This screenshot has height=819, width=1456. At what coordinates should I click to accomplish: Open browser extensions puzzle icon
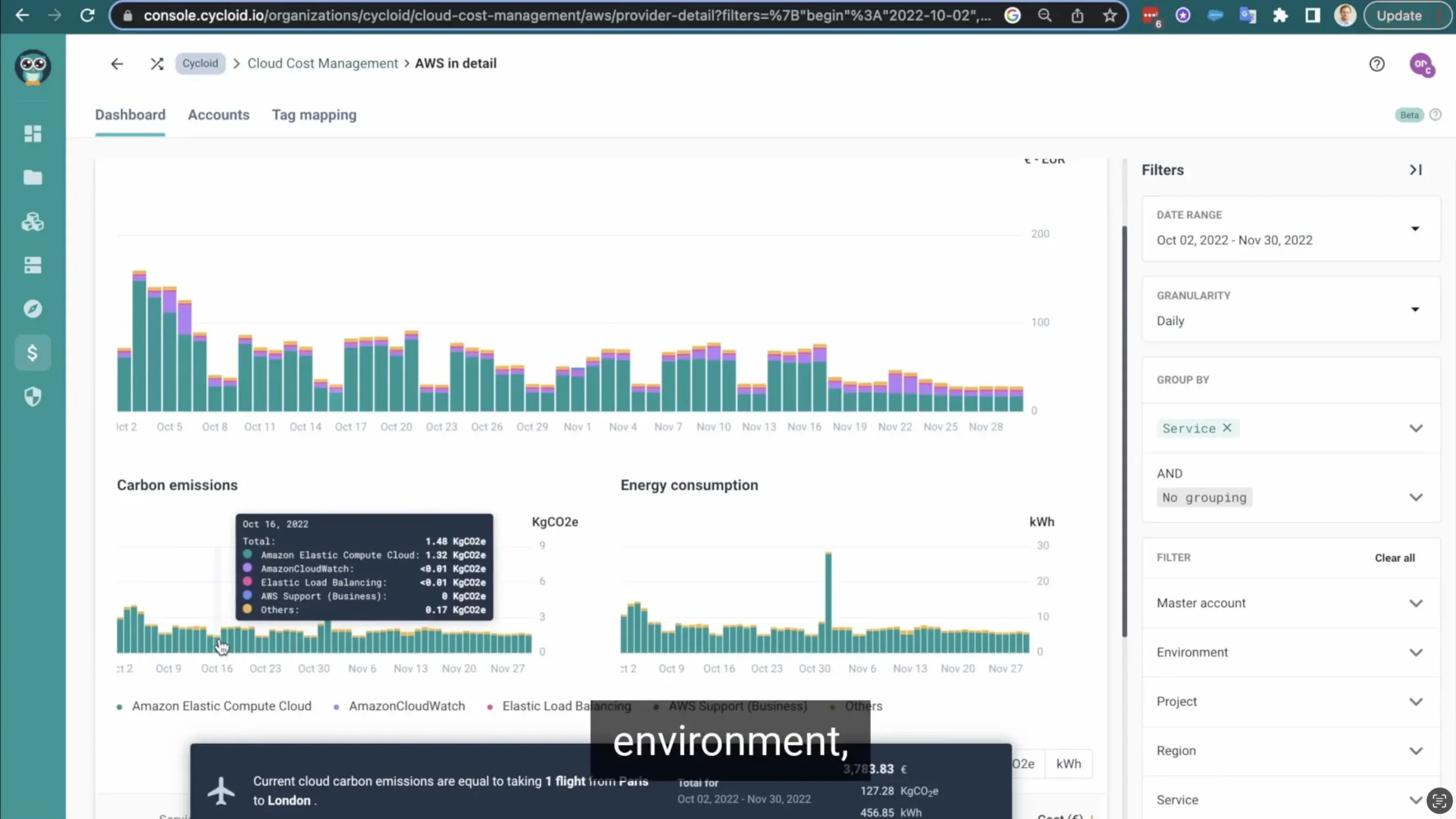click(1280, 15)
